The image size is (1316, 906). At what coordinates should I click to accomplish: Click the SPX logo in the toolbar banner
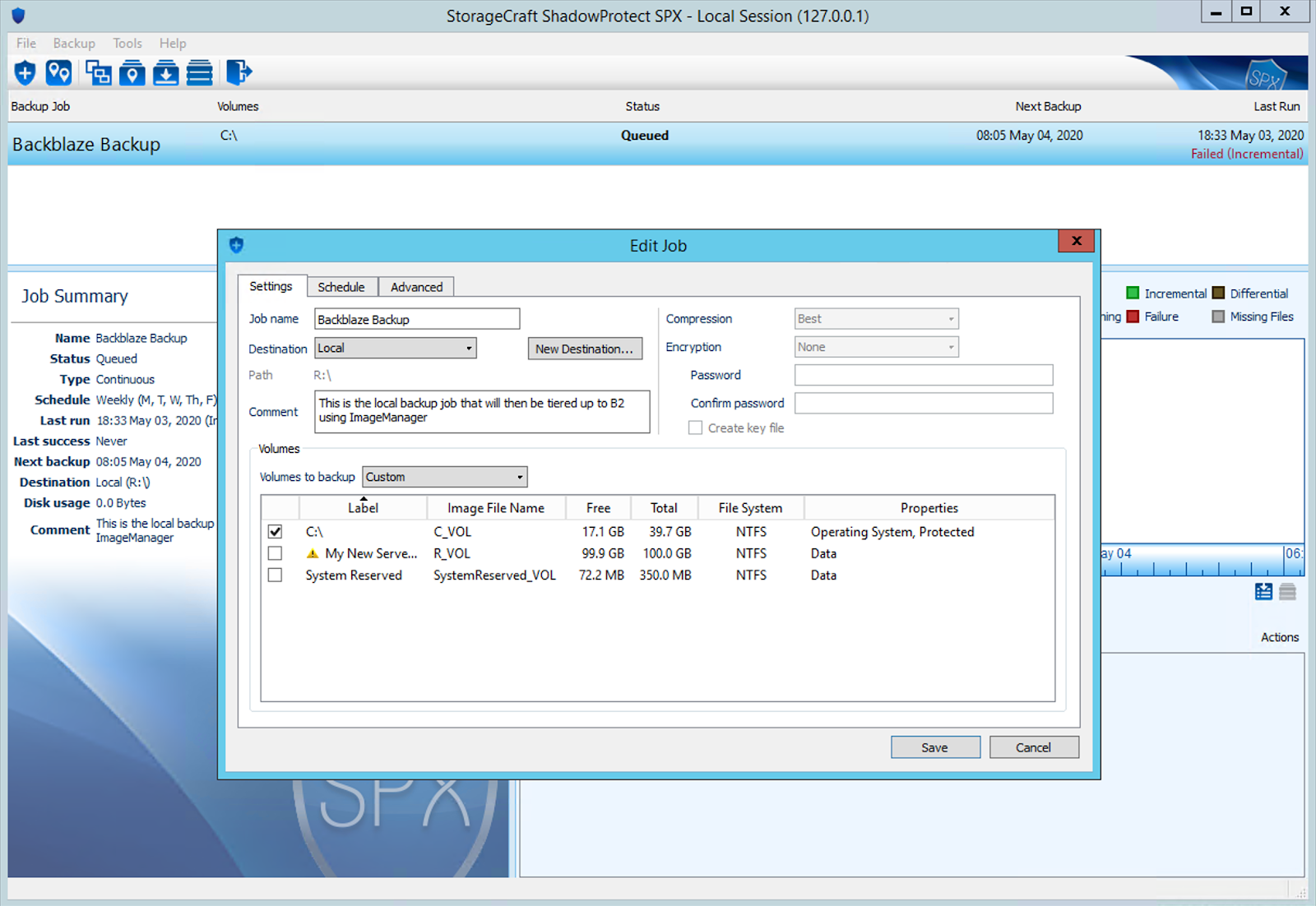(1265, 76)
